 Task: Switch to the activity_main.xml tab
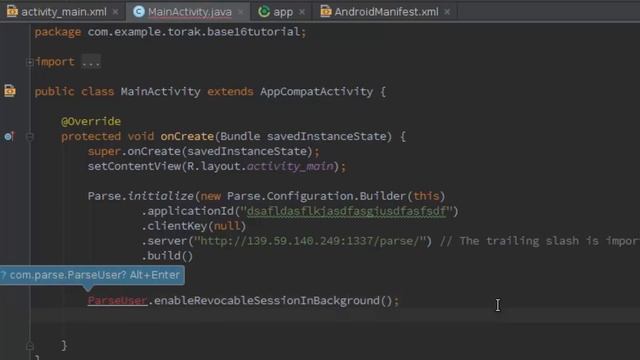click(x=63, y=12)
